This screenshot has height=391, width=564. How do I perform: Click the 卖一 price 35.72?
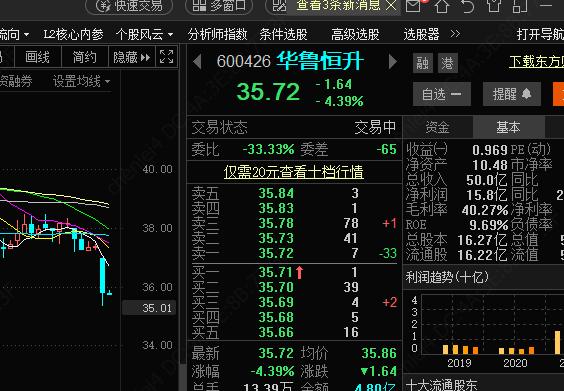click(276, 253)
